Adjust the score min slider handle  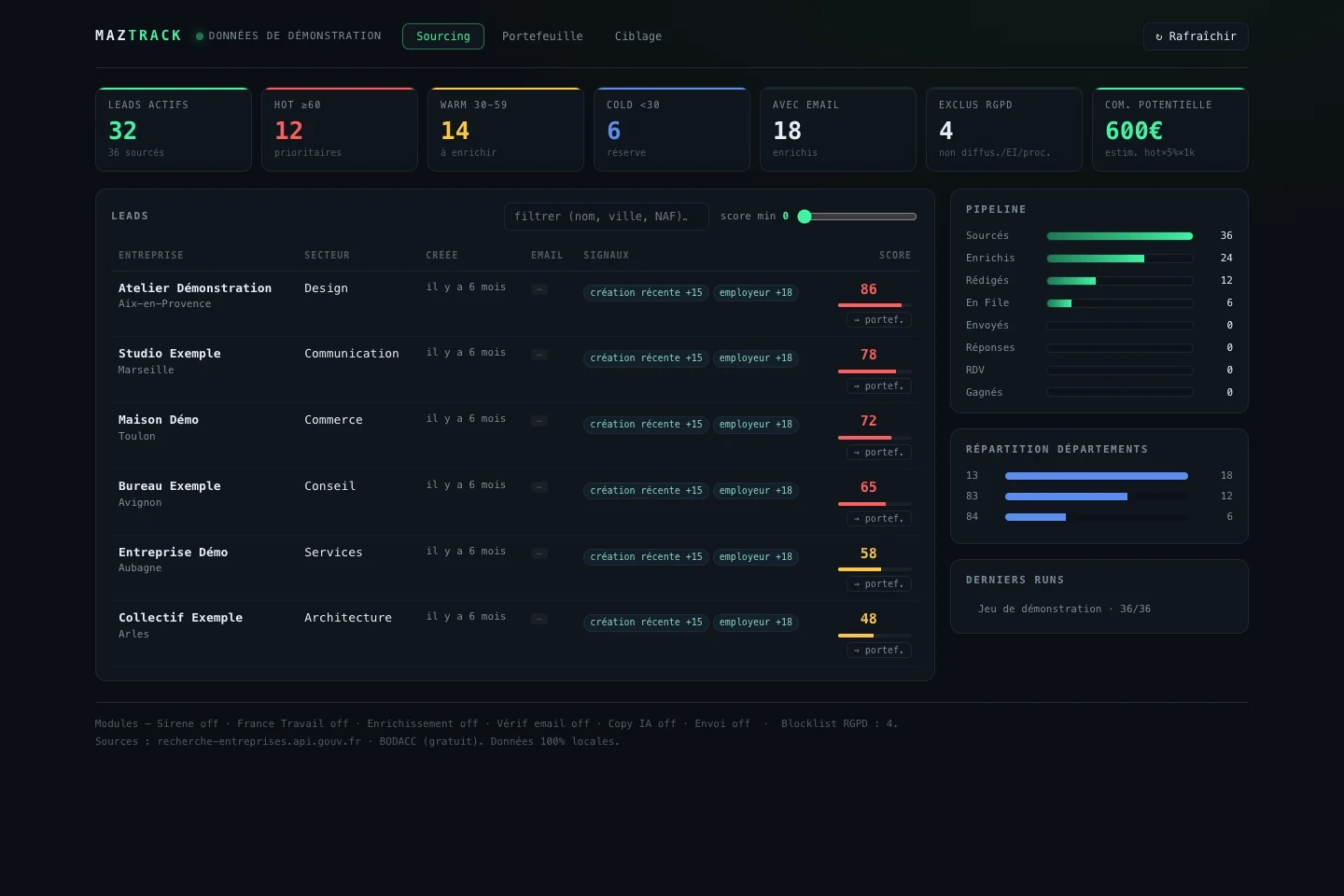[x=805, y=217]
